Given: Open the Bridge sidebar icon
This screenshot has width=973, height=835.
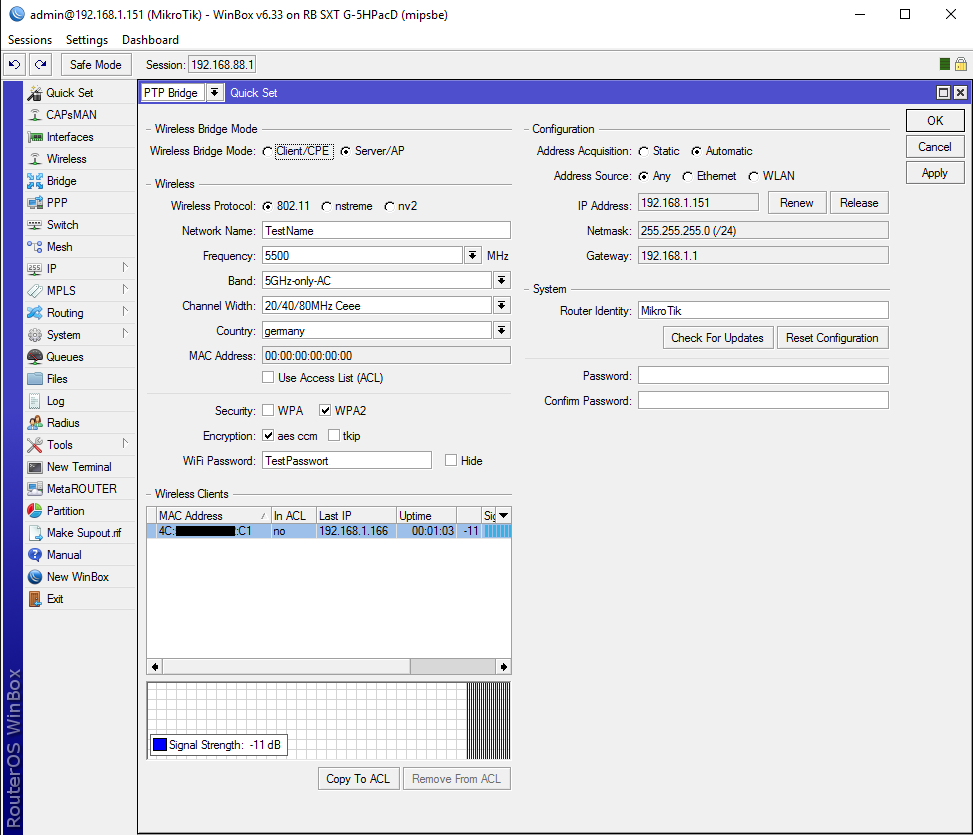Looking at the screenshot, I should (35, 181).
